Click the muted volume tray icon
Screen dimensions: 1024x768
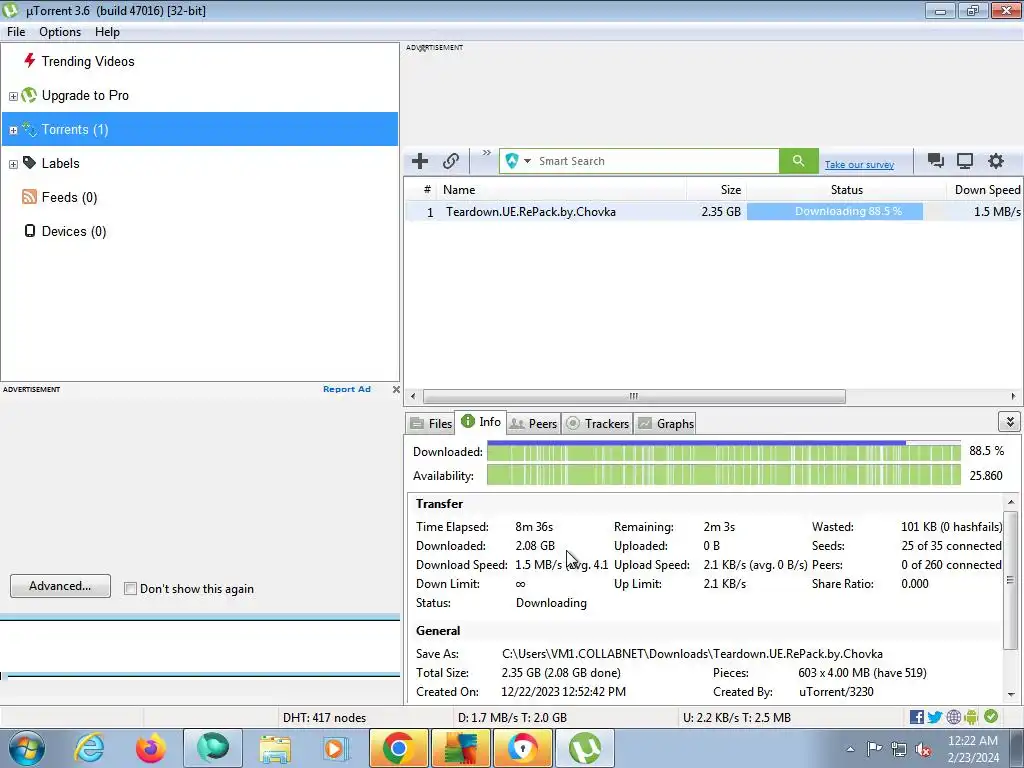(x=923, y=749)
